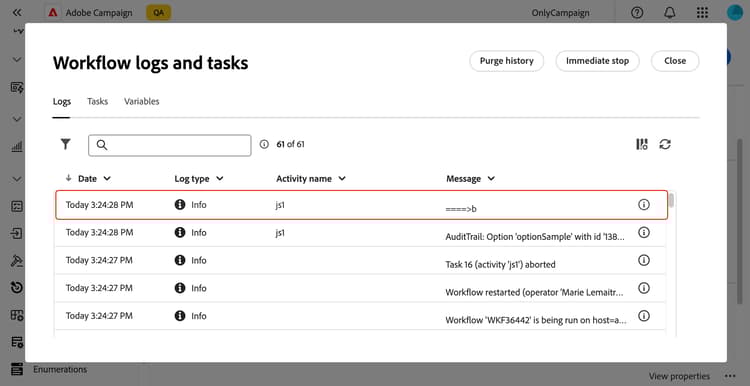Click the Purge history button
This screenshot has width=750, height=386.
[507, 61]
